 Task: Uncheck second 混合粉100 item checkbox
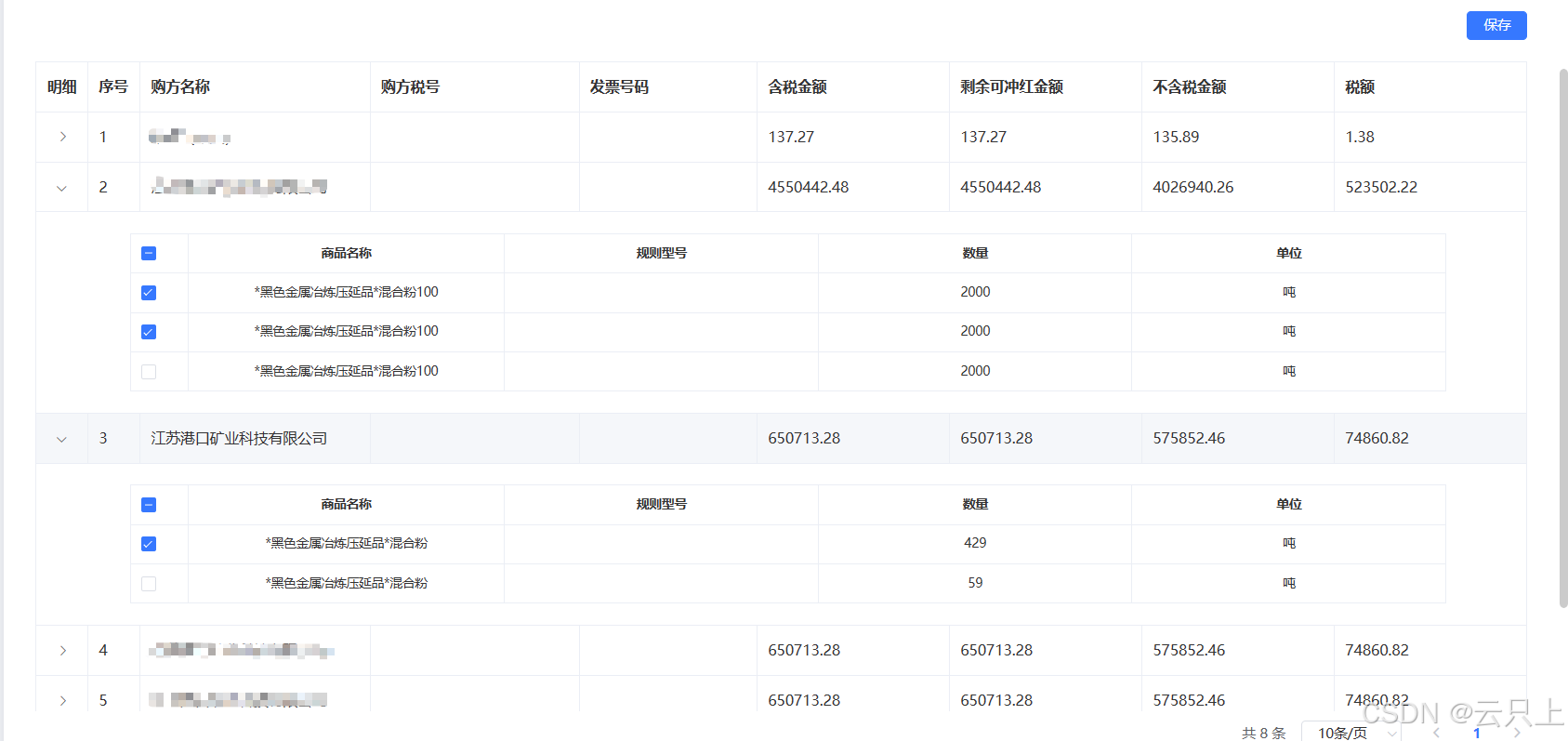coord(149,332)
